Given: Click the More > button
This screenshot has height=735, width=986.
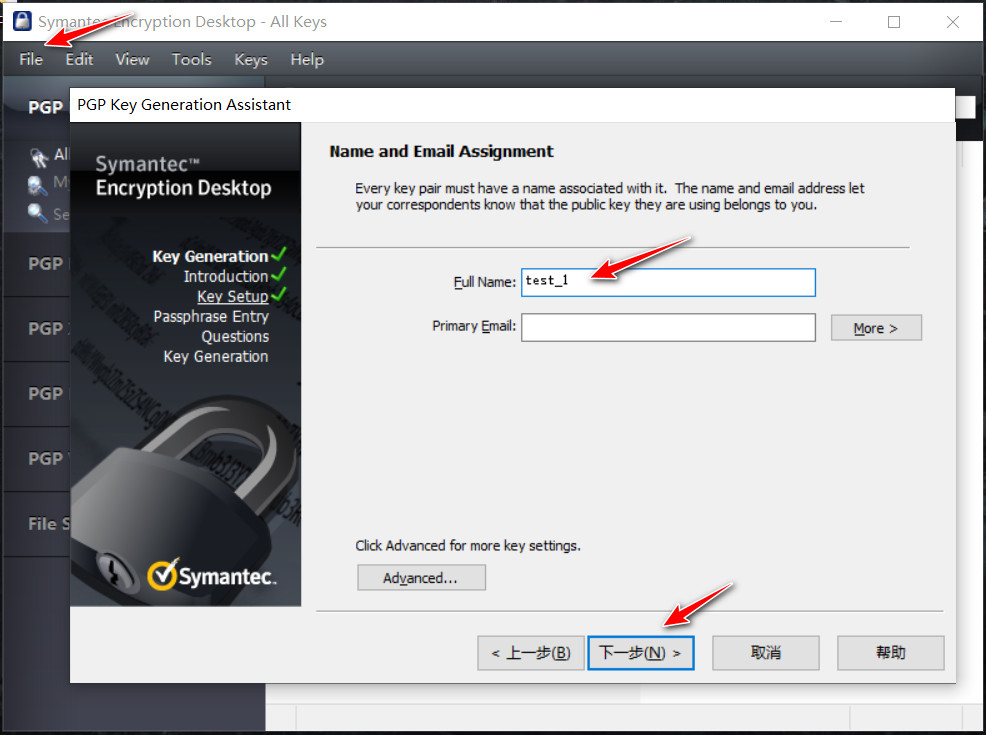Looking at the screenshot, I should (876, 328).
